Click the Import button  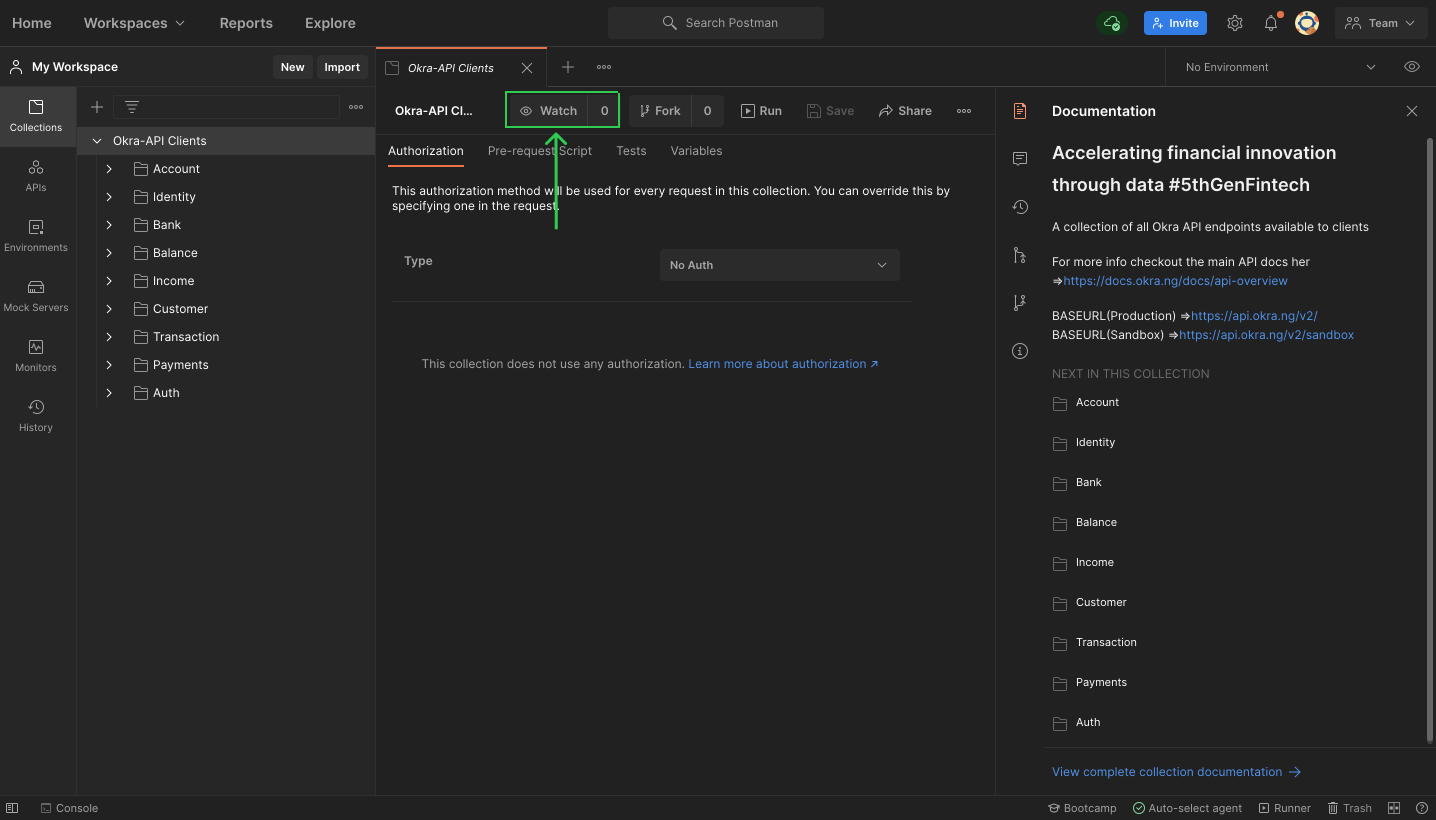coord(342,67)
